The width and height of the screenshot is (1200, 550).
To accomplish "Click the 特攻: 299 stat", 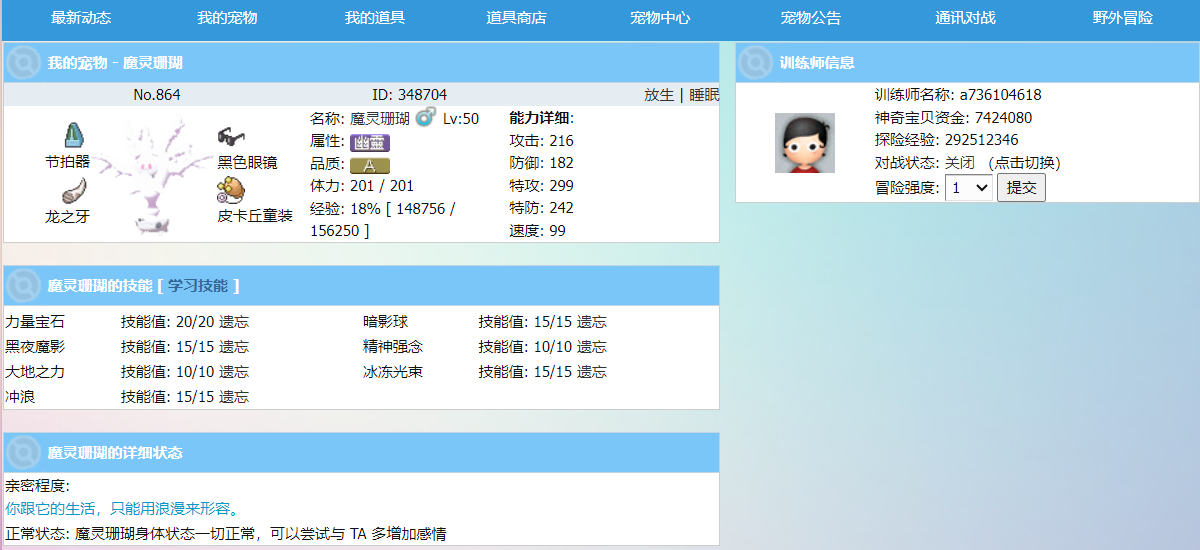I will 541,186.
